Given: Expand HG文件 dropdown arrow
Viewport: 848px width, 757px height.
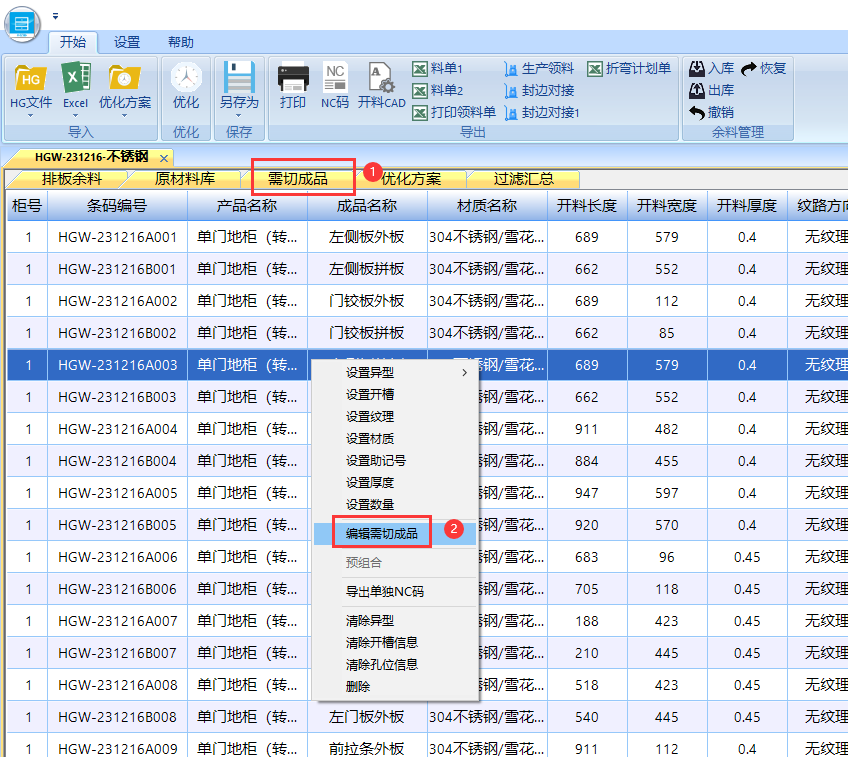Looking at the screenshot, I should pos(31,115).
